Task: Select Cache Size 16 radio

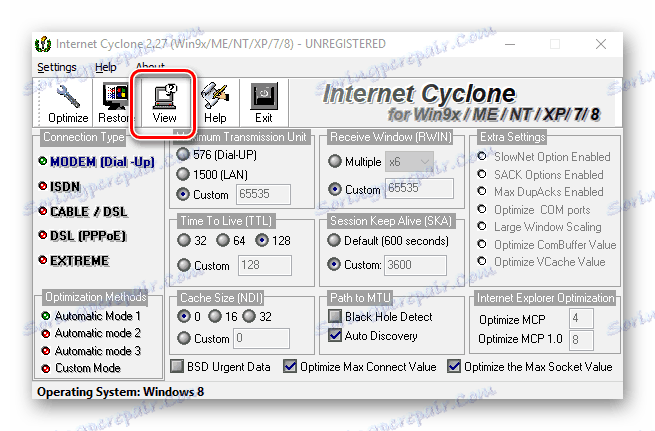Action: [215, 316]
